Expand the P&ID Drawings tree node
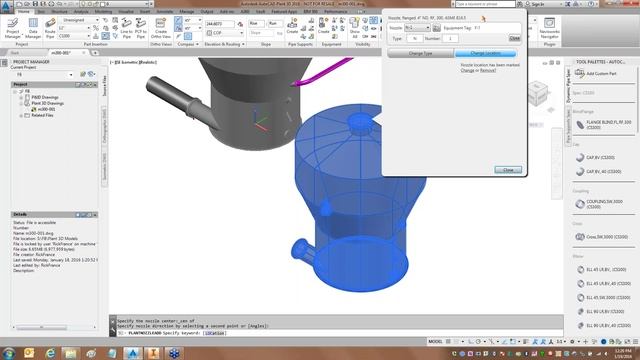This screenshot has height=360, width=640. click(21, 98)
